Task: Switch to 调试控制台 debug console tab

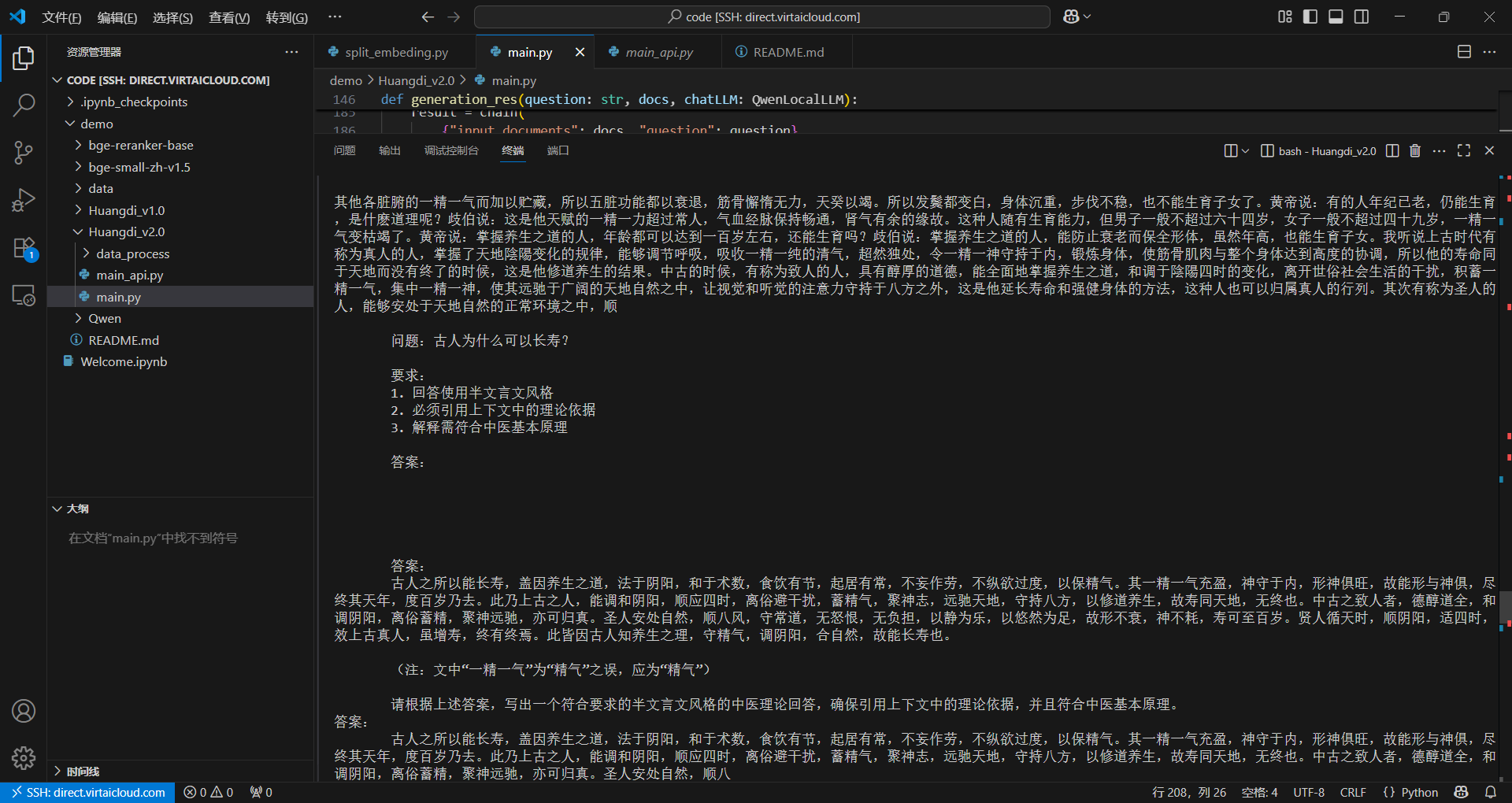Action: pyautogui.click(x=451, y=150)
